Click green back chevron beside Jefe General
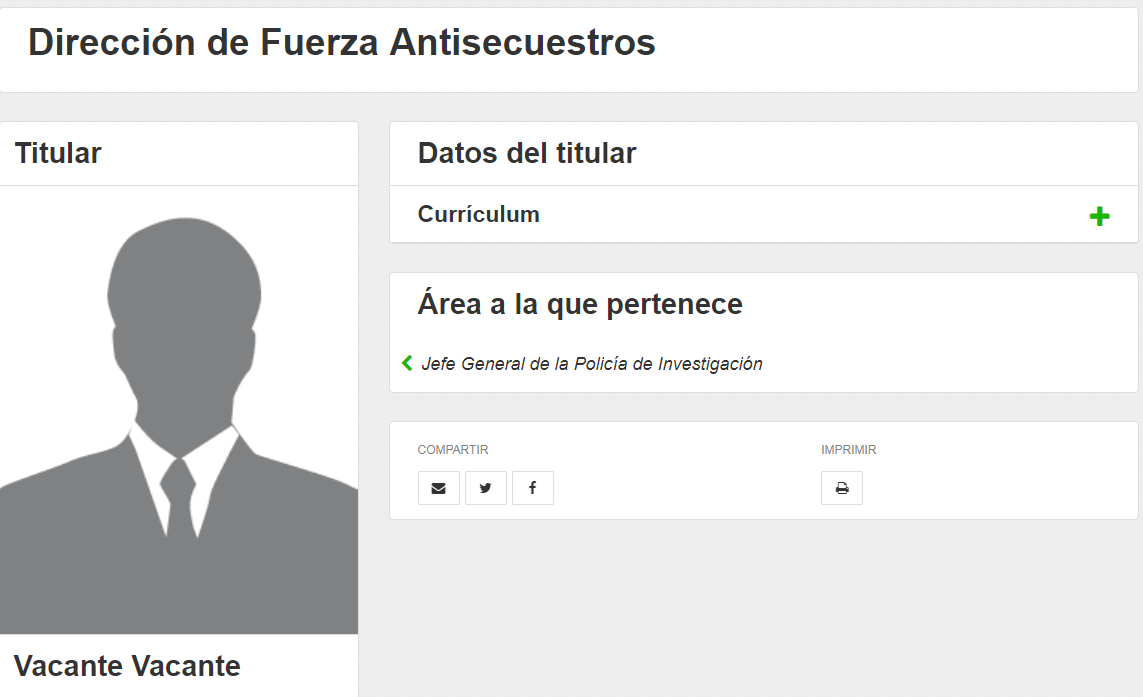The image size is (1143, 697). (x=407, y=363)
